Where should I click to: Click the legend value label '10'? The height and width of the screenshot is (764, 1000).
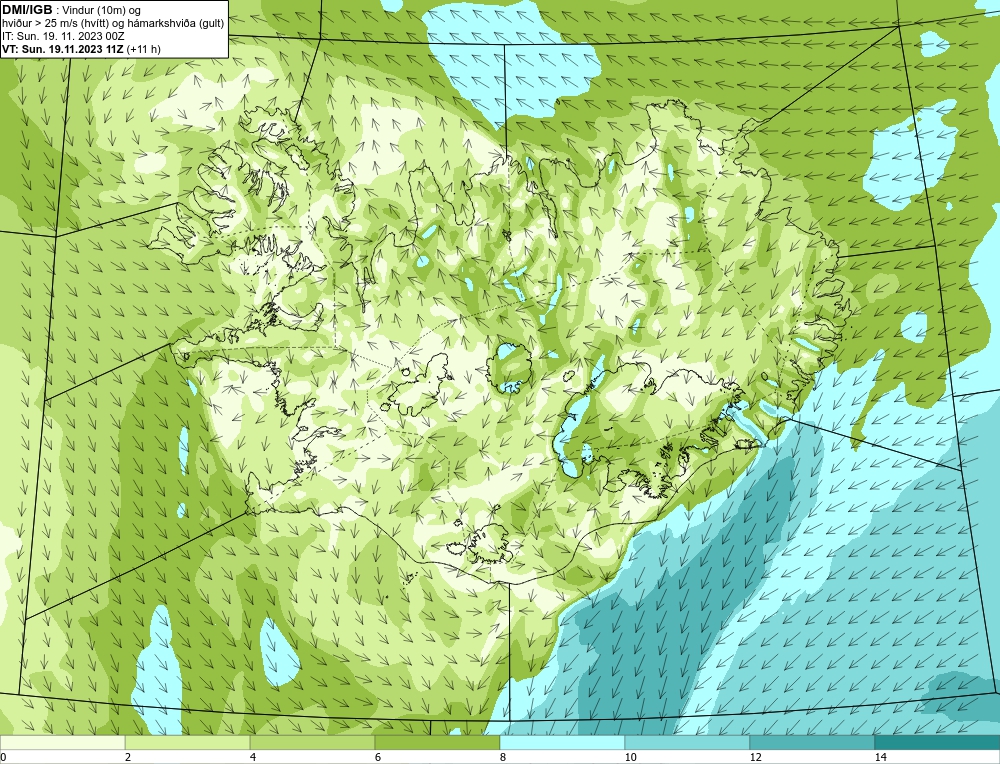coord(631,757)
